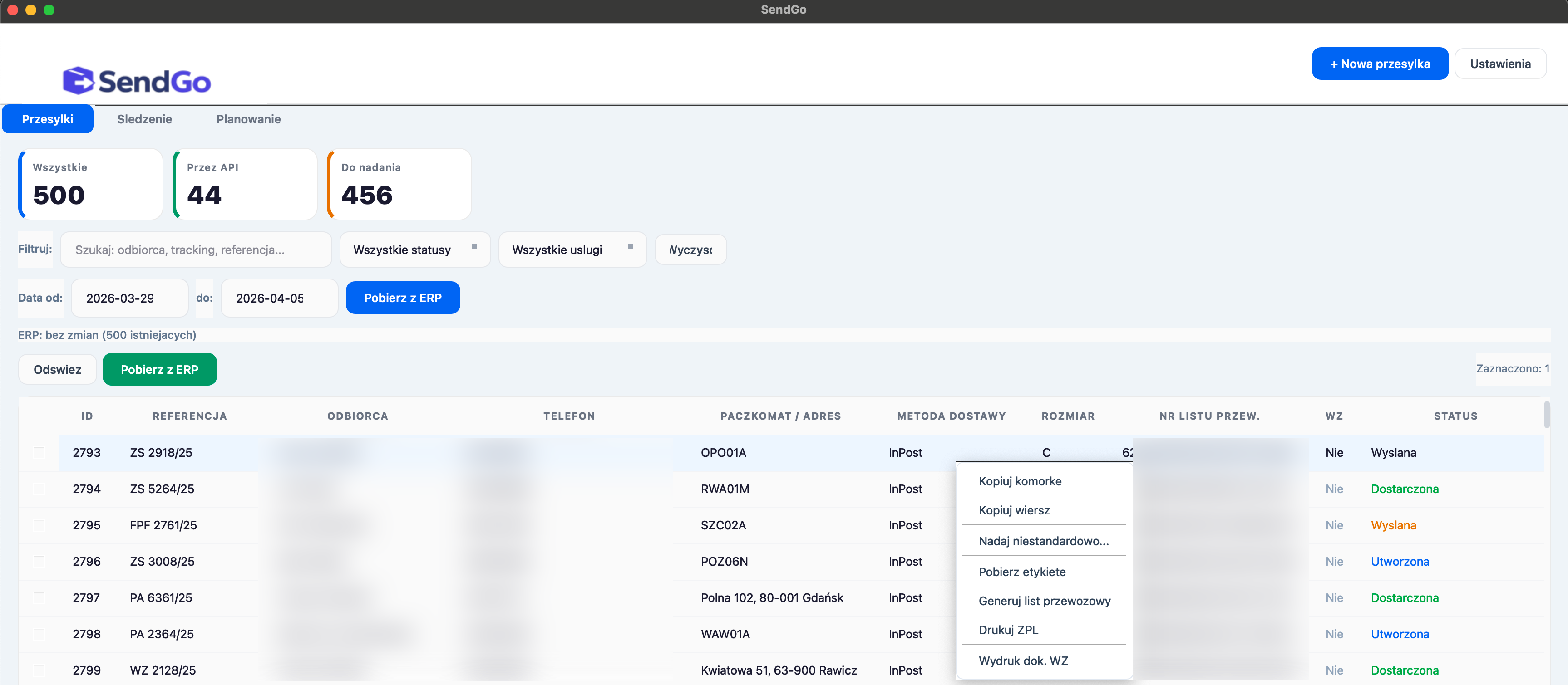
Task: Click the Odswiez button
Action: click(57, 369)
